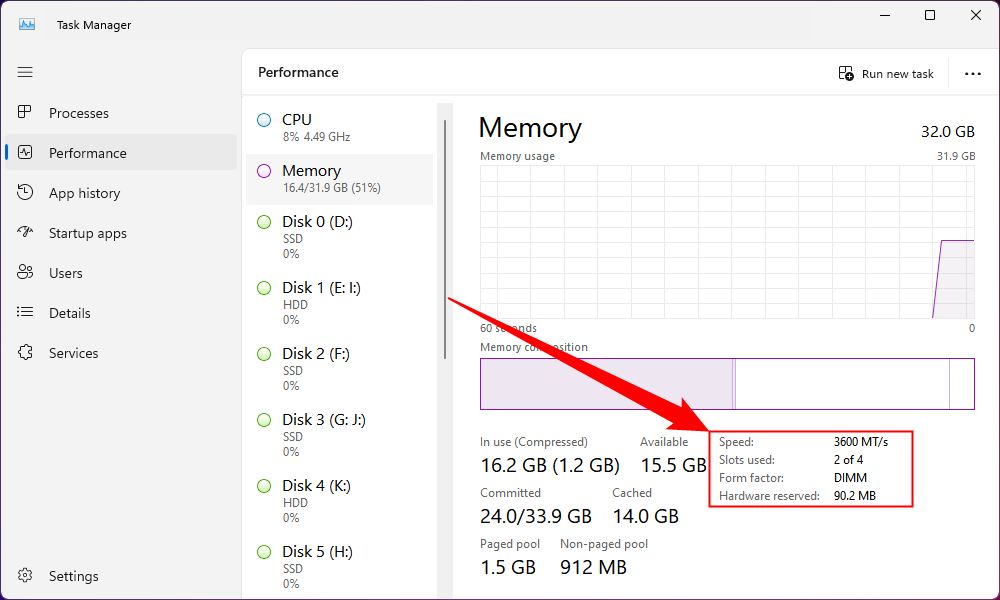Open the Services puzzle icon
The height and width of the screenshot is (600, 1000).
pyautogui.click(x=25, y=353)
